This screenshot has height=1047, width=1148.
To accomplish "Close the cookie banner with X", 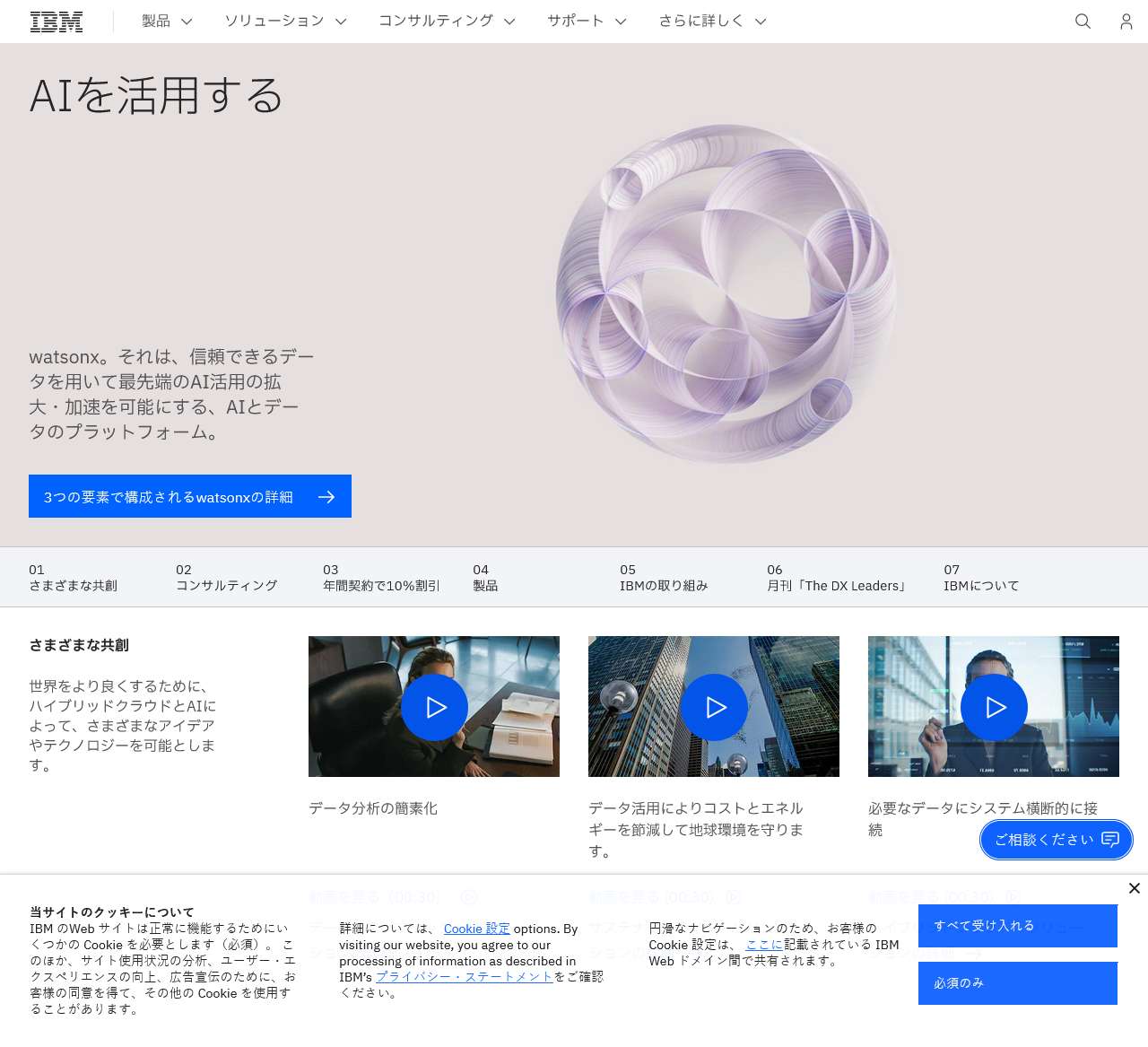I will tap(1134, 888).
